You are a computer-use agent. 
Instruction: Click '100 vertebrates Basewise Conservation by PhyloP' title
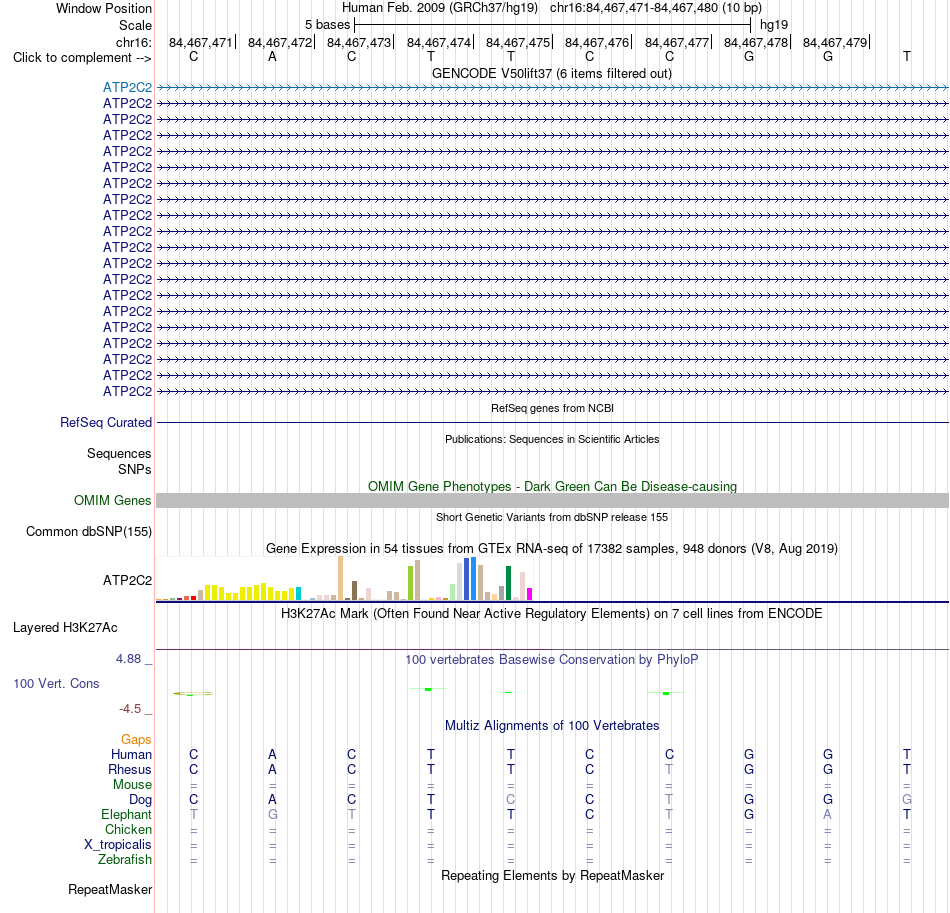(x=552, y=659)
